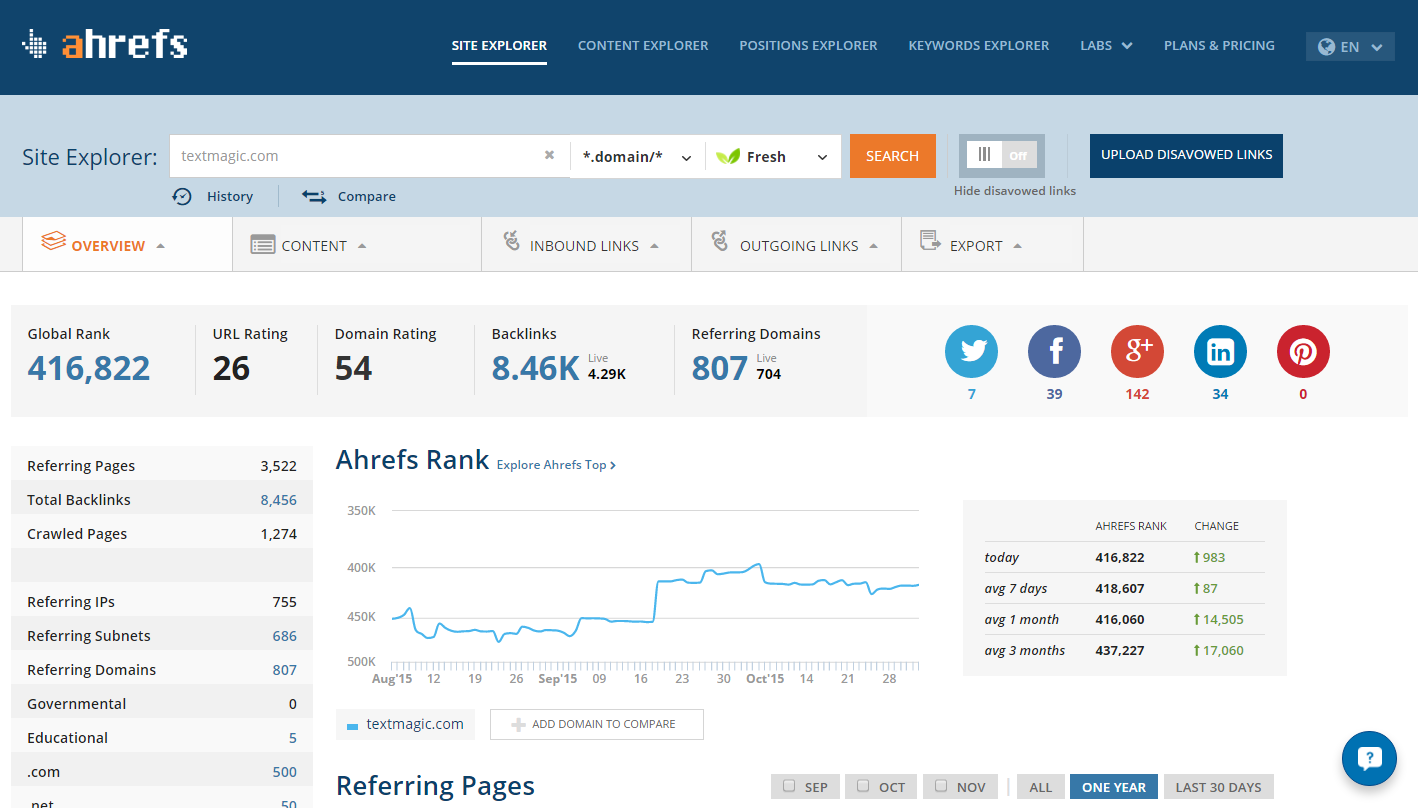Open the LinkedIn share icon

point(1220,351)
